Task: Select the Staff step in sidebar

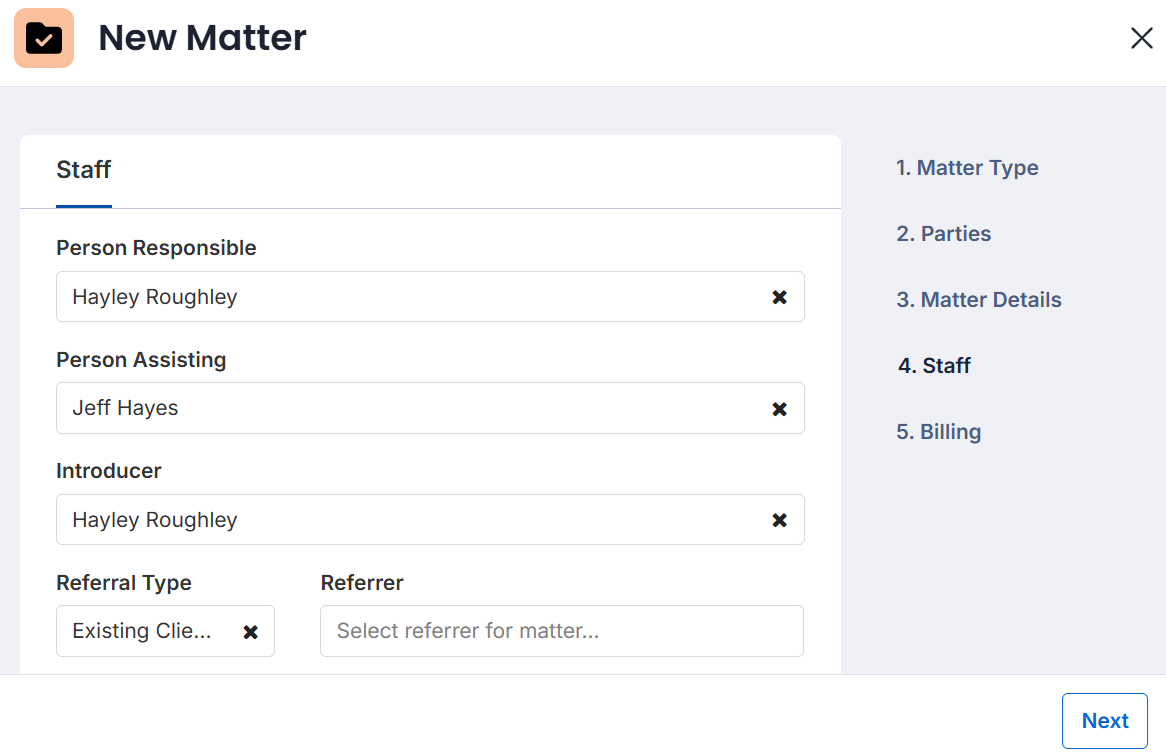Action: [934, 366]
